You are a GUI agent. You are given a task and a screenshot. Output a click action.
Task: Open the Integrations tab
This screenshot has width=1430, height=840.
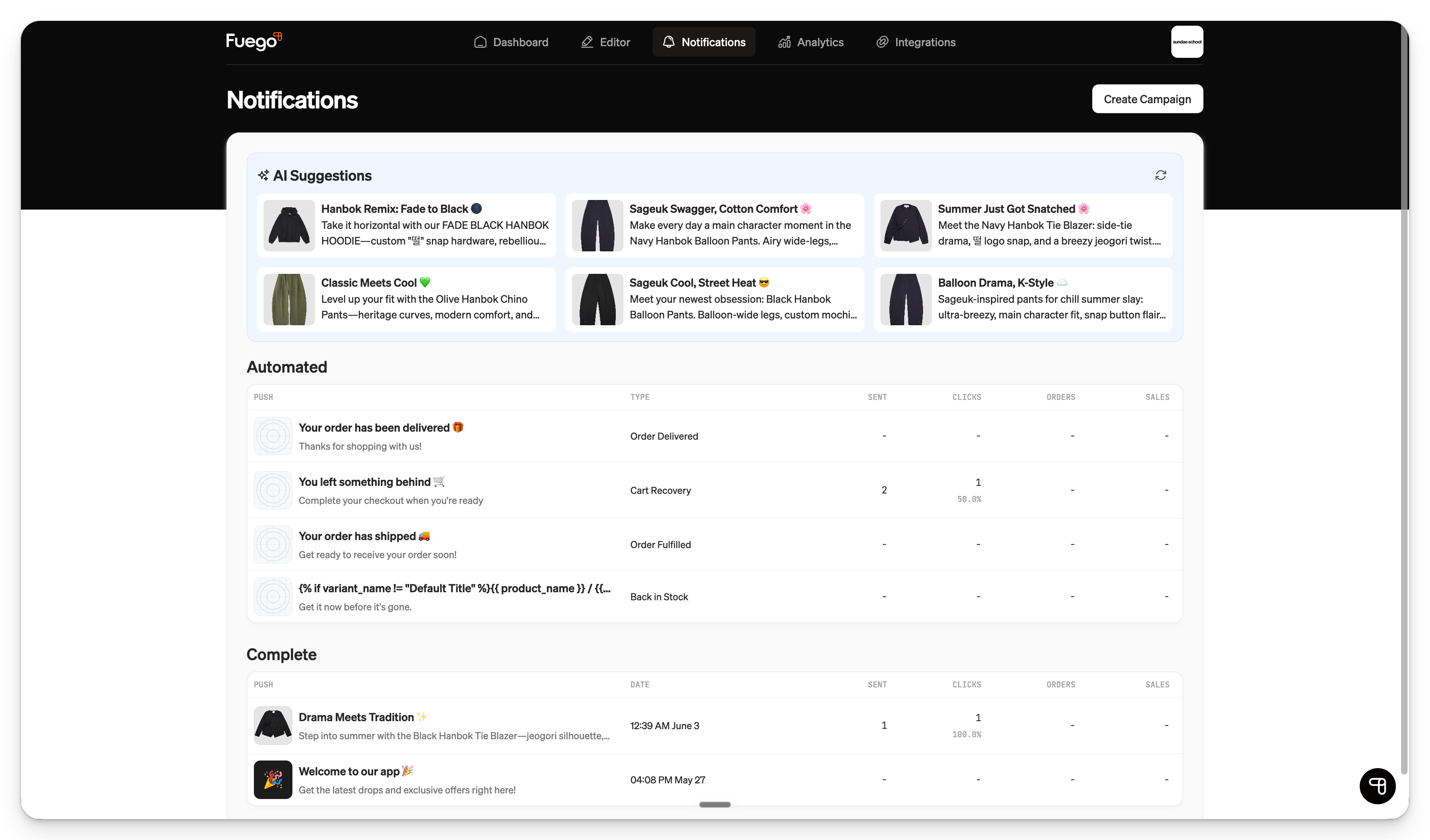(915, 42)
